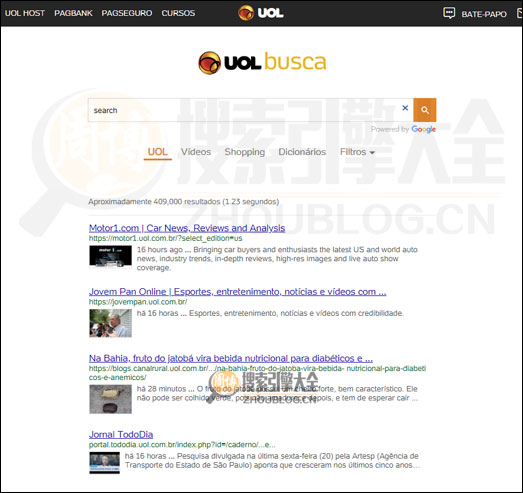523x493 pixels.
Task: Open the PAGSEGURO link
Action: point(127,13)
